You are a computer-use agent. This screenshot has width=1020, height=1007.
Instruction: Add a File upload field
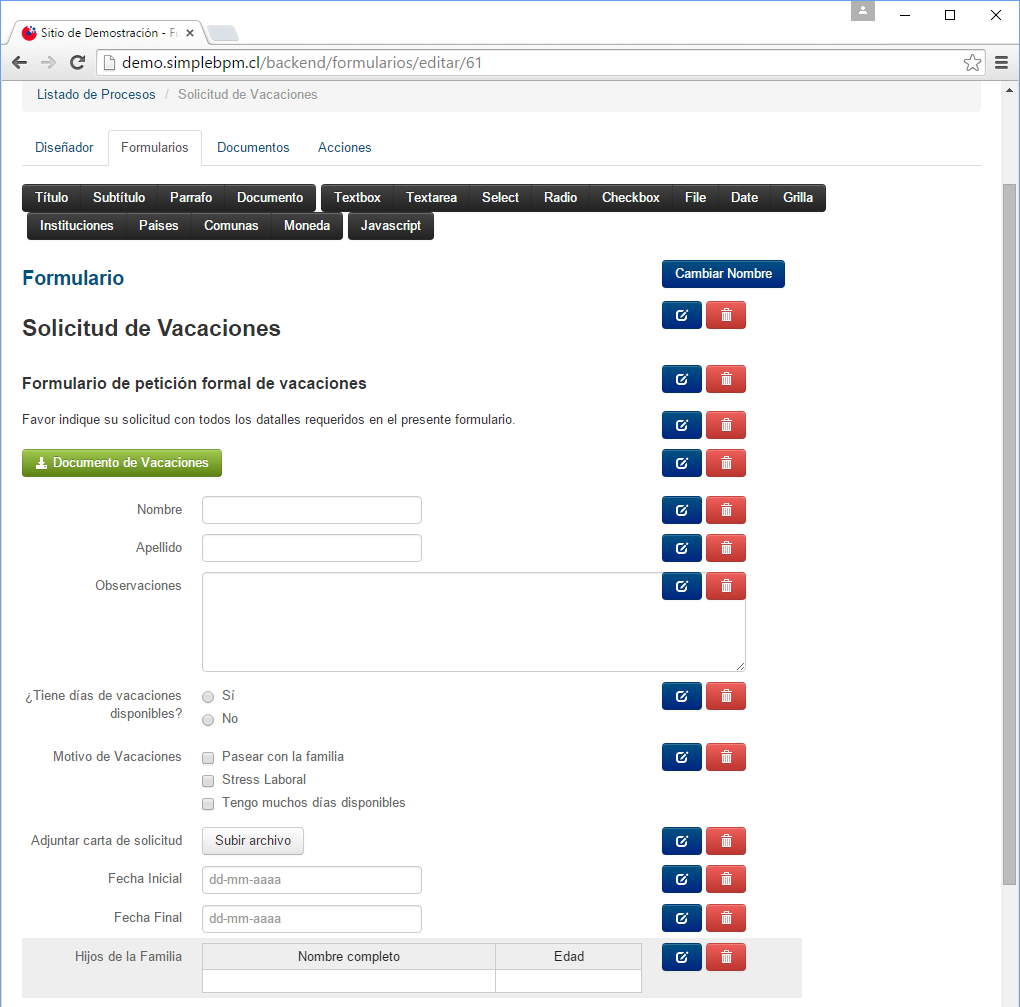(695, 198)
